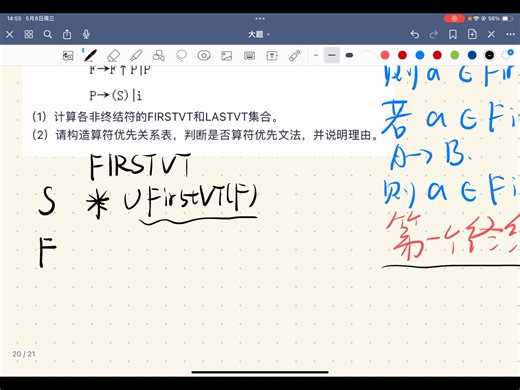Redo the last undone action

pyautogui.click(x=434, y=34)
